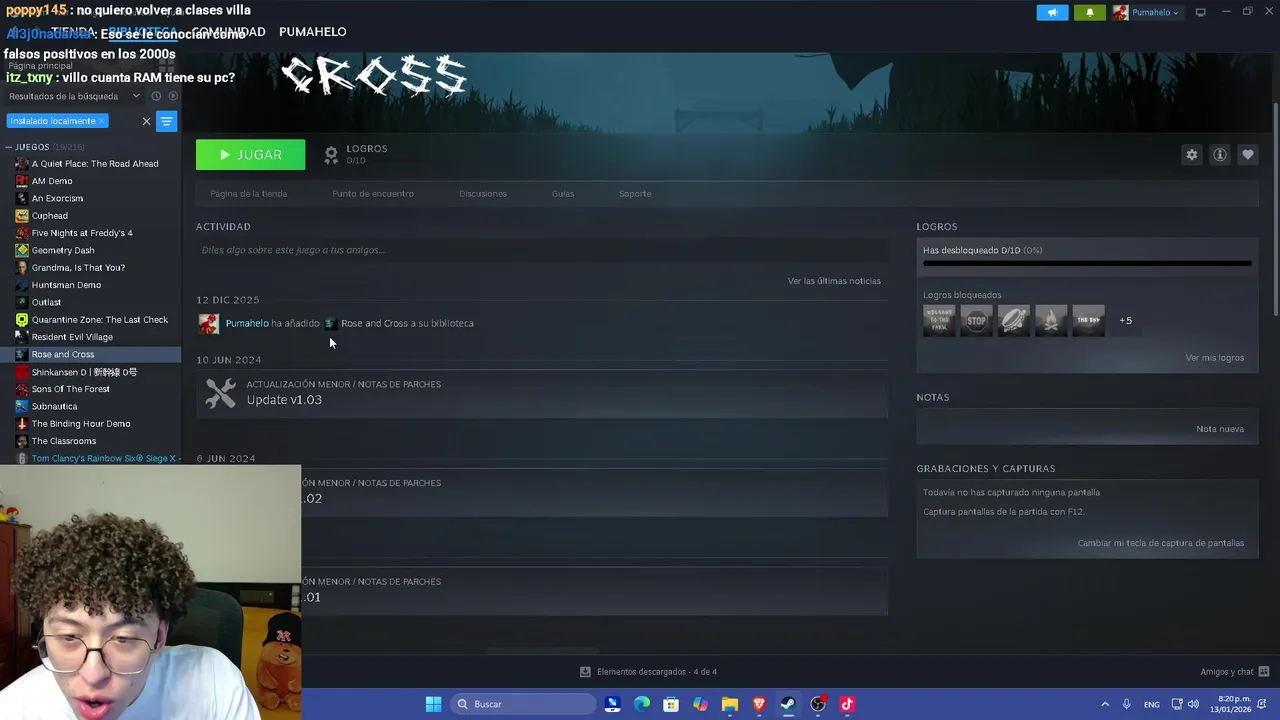Select 'Sons Of The Forest'
Screen dimensions: 1280x720
(70, 389)
